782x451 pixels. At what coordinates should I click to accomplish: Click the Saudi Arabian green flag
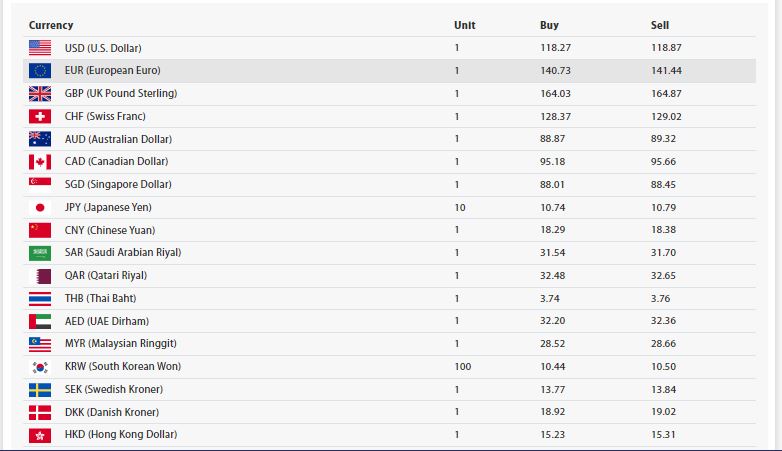(40, 253)
